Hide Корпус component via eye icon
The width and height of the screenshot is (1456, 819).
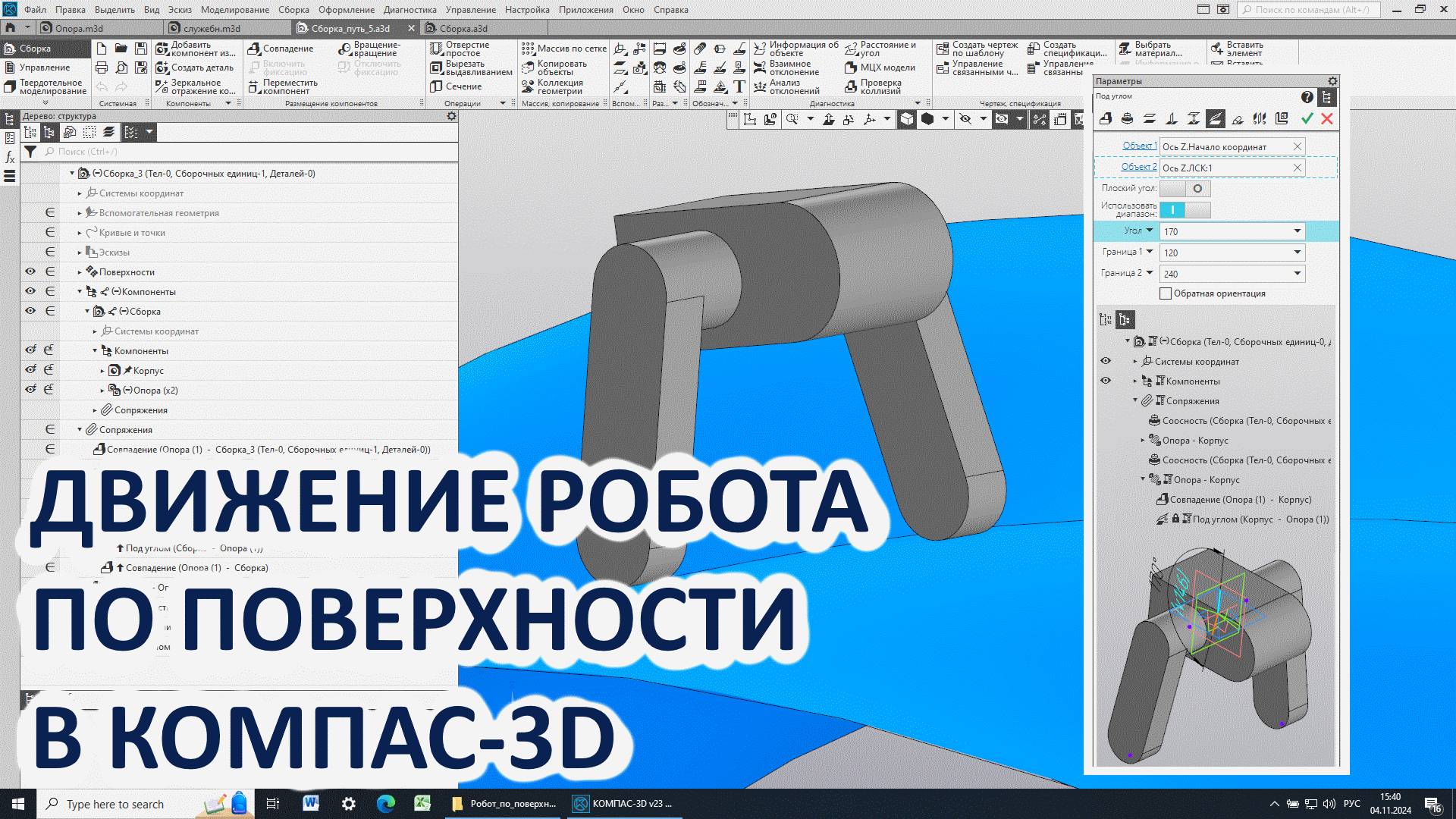pos(30,370)
